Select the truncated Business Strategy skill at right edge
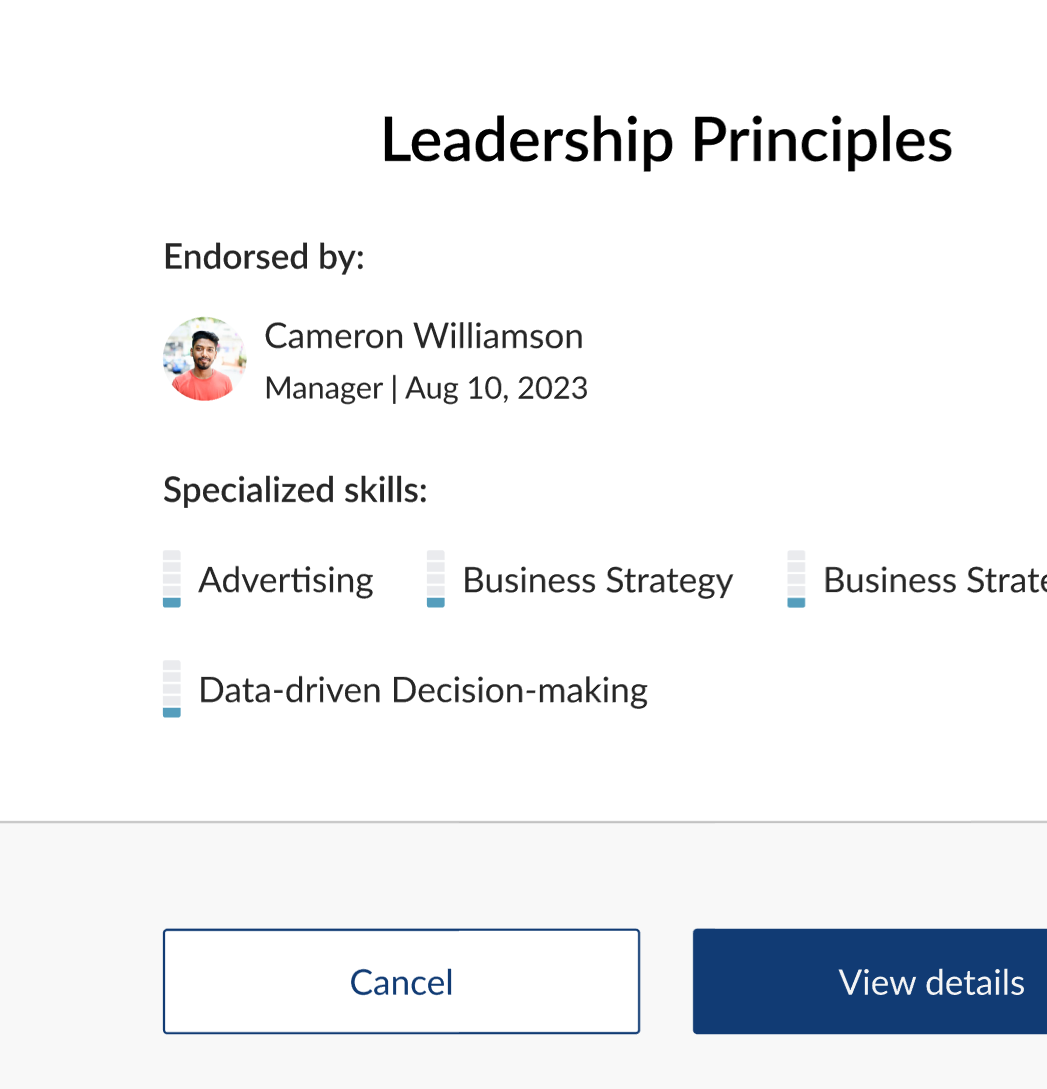1047x1089 pixels. click(935, 581)
